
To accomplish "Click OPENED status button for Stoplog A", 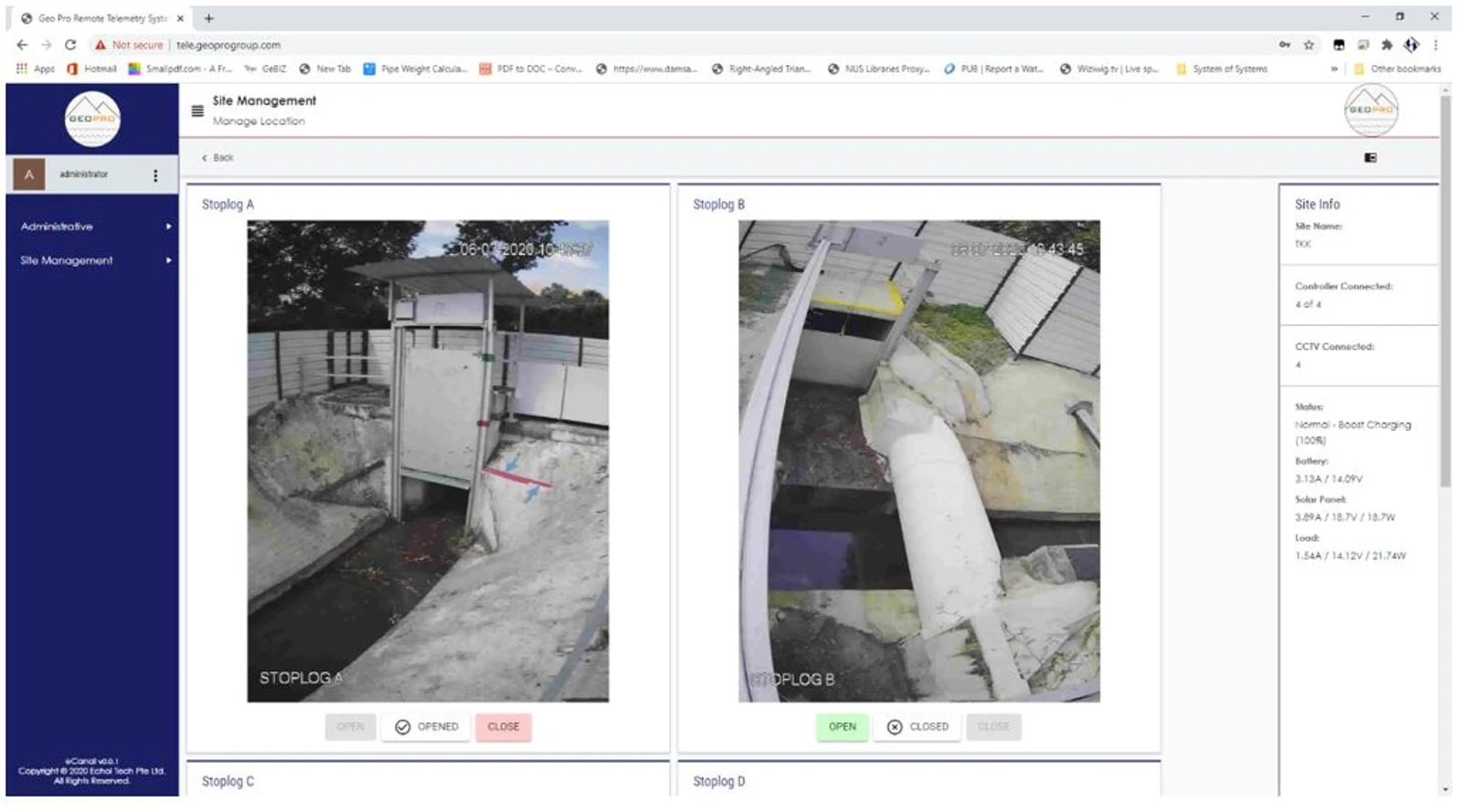I will [427, 727].
